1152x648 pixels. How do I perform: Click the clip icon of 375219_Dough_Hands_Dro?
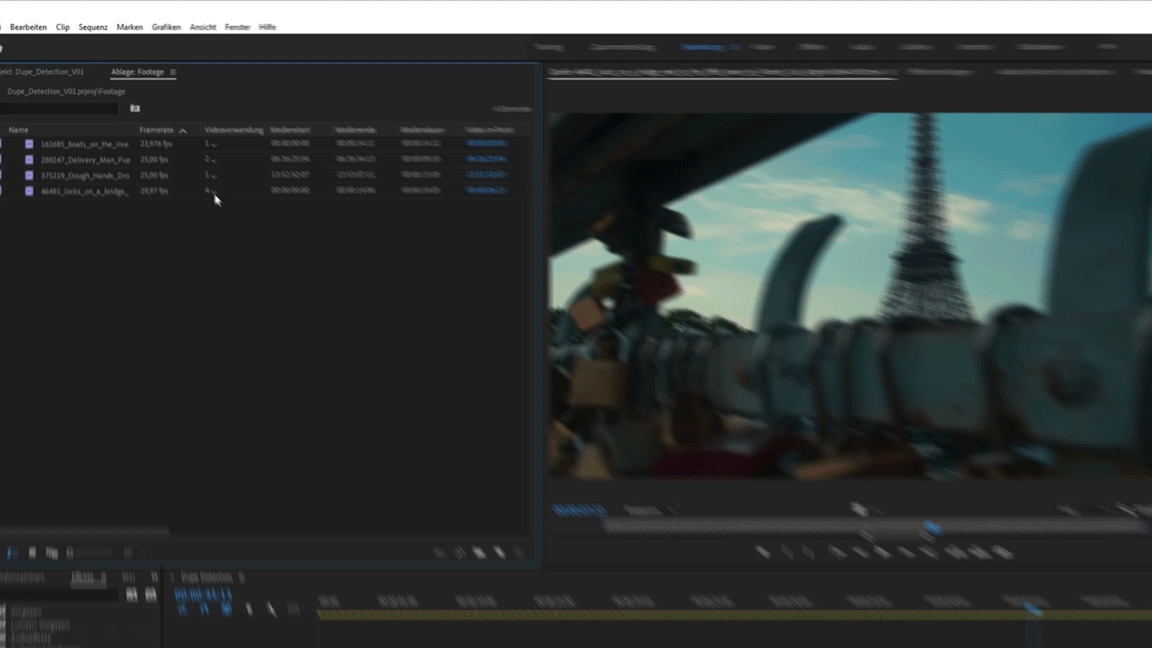(x=29, y=175)
